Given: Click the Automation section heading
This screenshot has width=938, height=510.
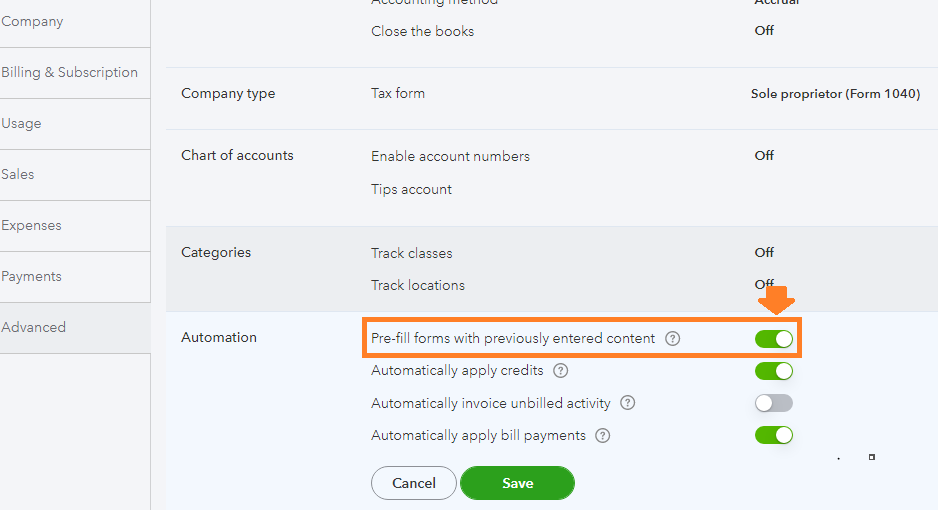Looking at the screenshot, I should click(219, 337).
